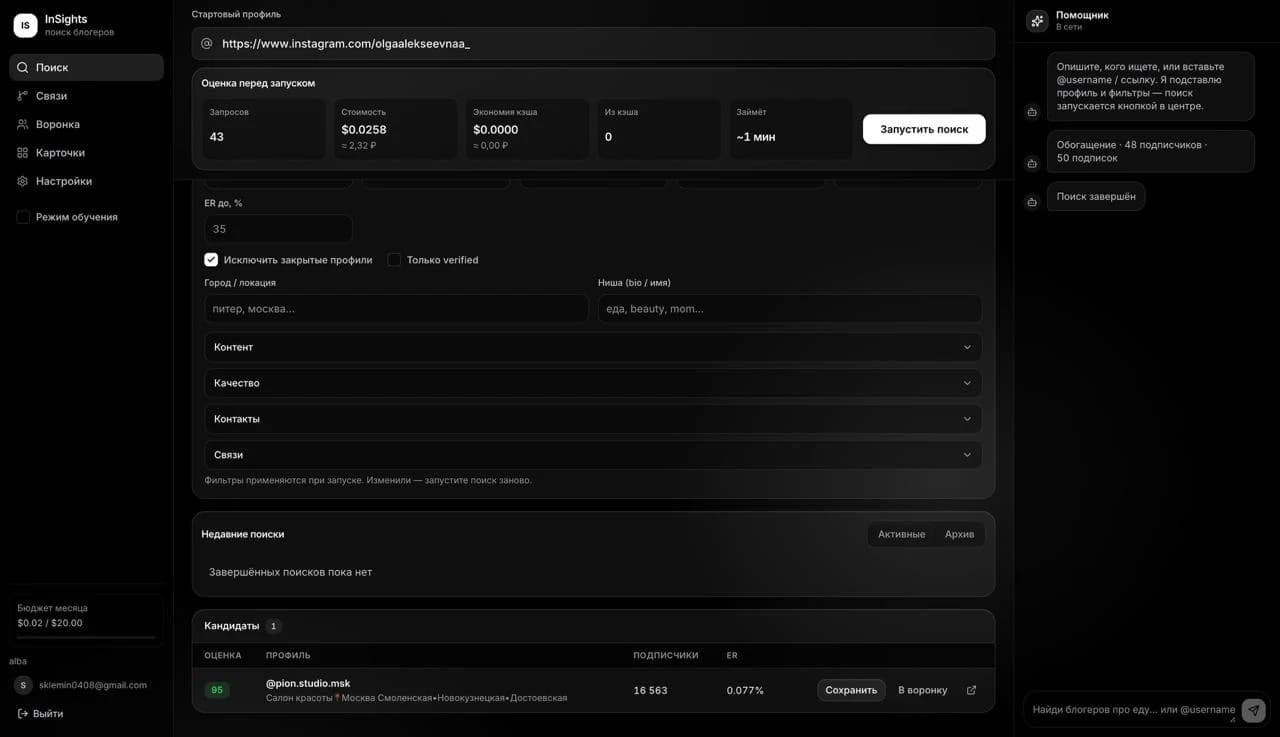The width and height of the screenshot is (1280, 737).
Task: Open @pion.studio.msk via the external link icon
Action: pos(971,690)
